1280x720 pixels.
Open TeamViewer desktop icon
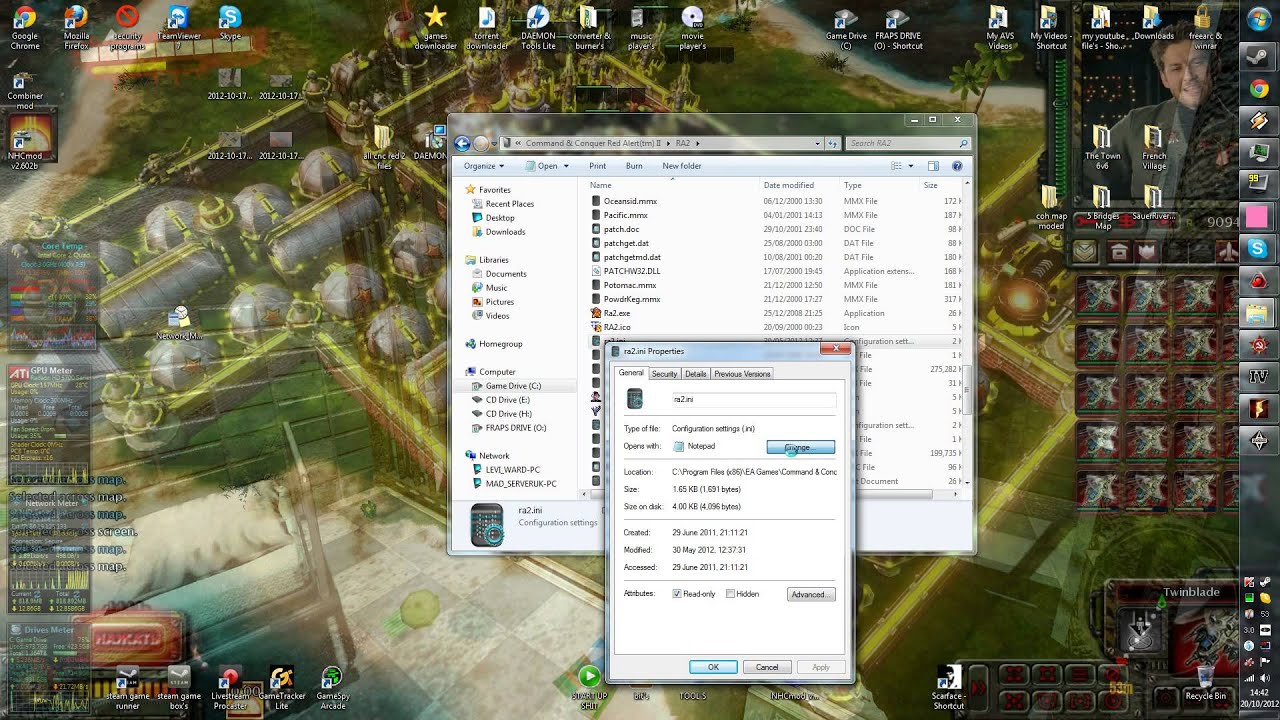(x=179, y=27)
